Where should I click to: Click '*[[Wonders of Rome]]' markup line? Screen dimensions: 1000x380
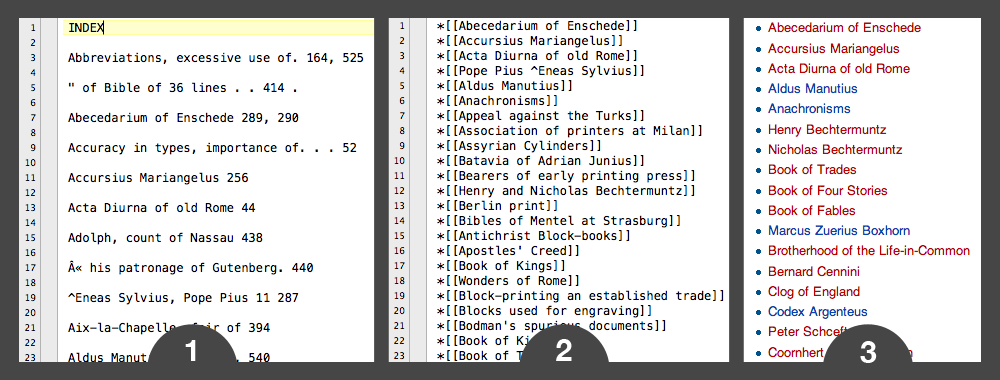[x=508, y=281]
